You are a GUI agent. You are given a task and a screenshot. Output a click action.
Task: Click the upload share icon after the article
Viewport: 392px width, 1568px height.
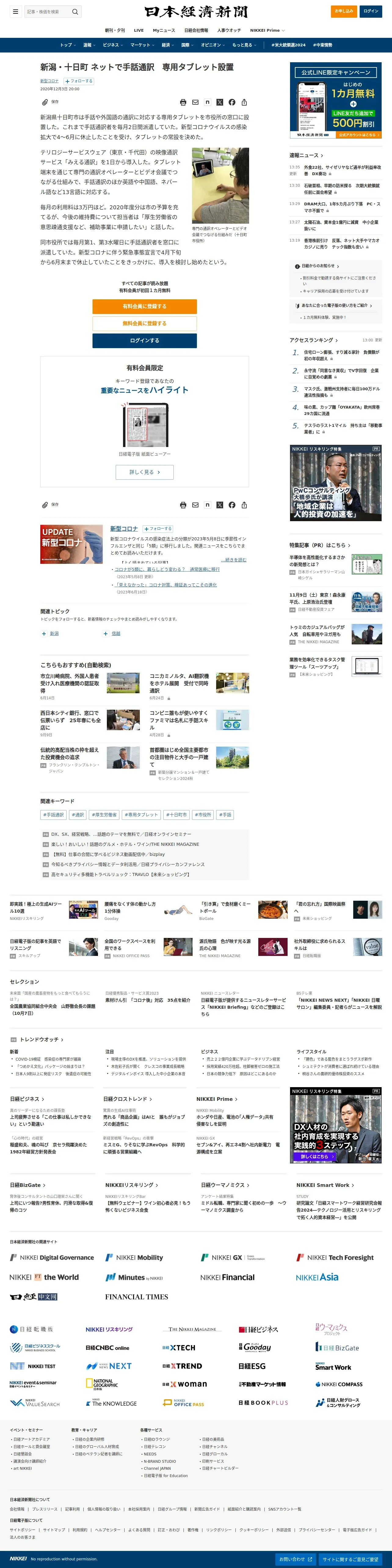tap(244, 505)
